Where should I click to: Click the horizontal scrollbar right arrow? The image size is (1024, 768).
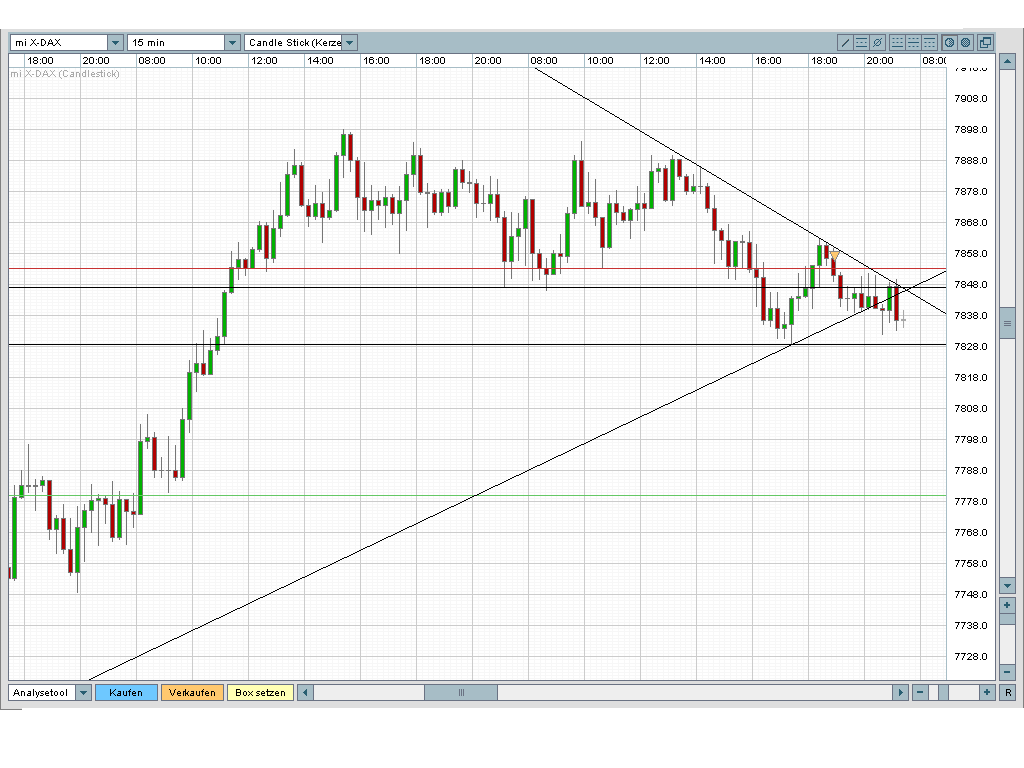pyautogui.click(x=901, y=692)
